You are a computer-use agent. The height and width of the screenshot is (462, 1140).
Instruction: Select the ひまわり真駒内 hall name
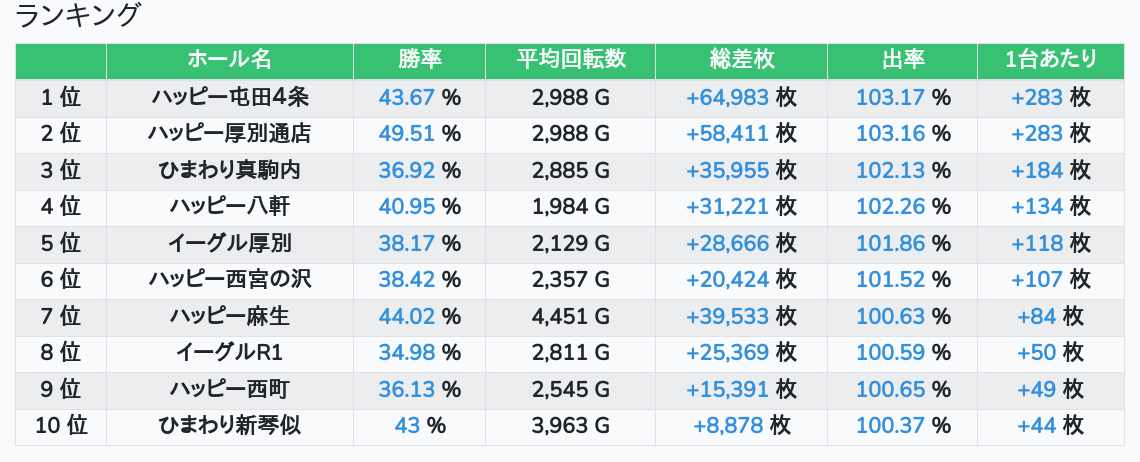point(230,170)
